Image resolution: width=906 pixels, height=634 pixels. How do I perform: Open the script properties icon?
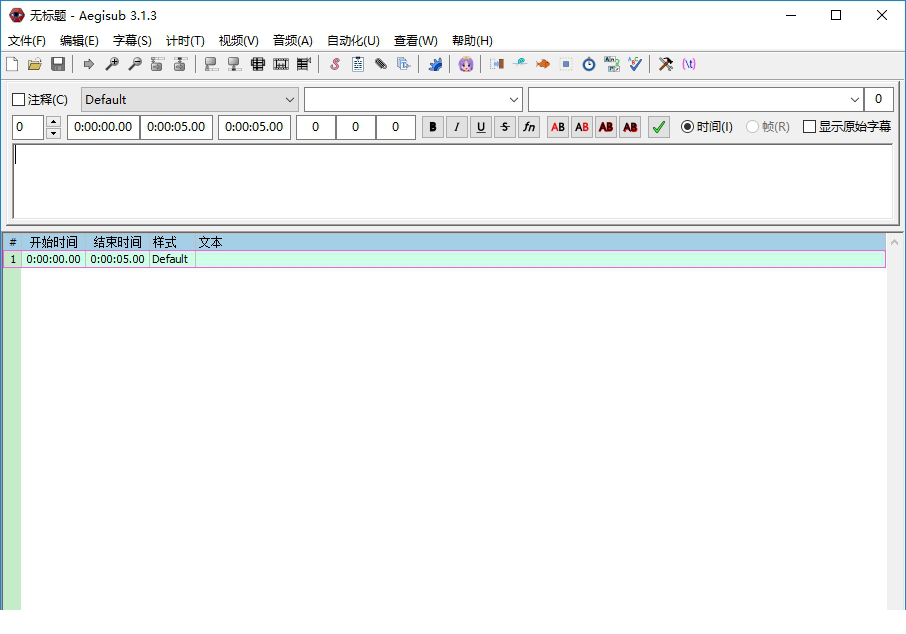(358, 64)
